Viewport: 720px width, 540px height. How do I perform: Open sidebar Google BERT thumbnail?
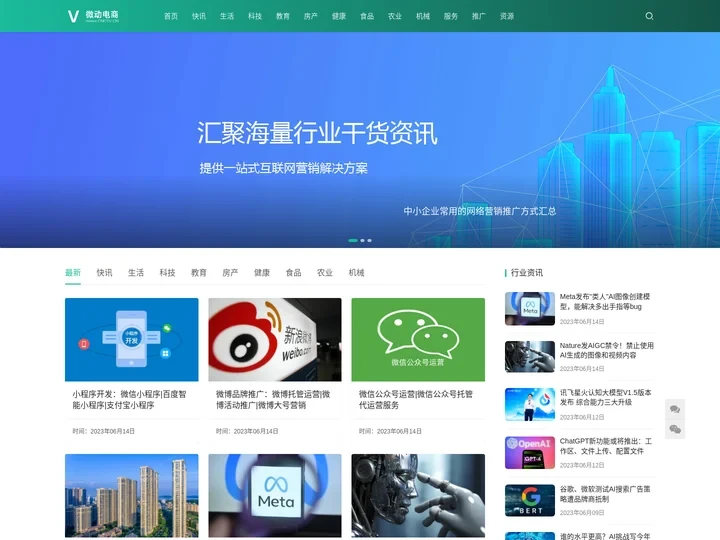click(x=530, y=501)
